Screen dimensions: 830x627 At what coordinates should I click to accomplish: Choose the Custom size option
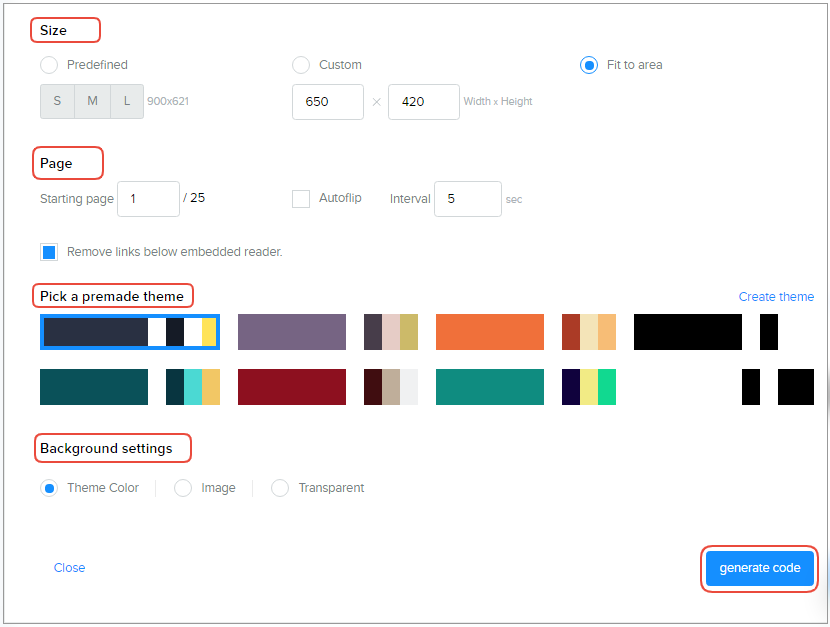[x=301, y=65]
